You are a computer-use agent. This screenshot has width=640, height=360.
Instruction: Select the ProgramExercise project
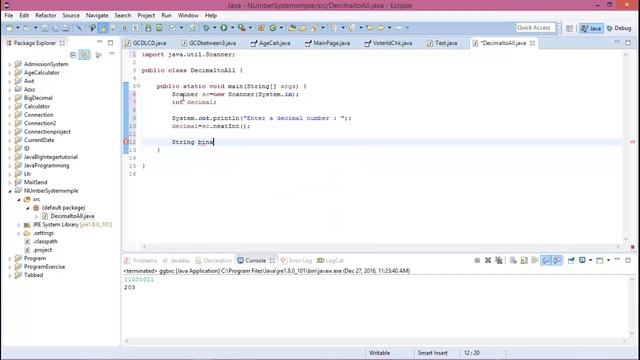pos(44,267)
